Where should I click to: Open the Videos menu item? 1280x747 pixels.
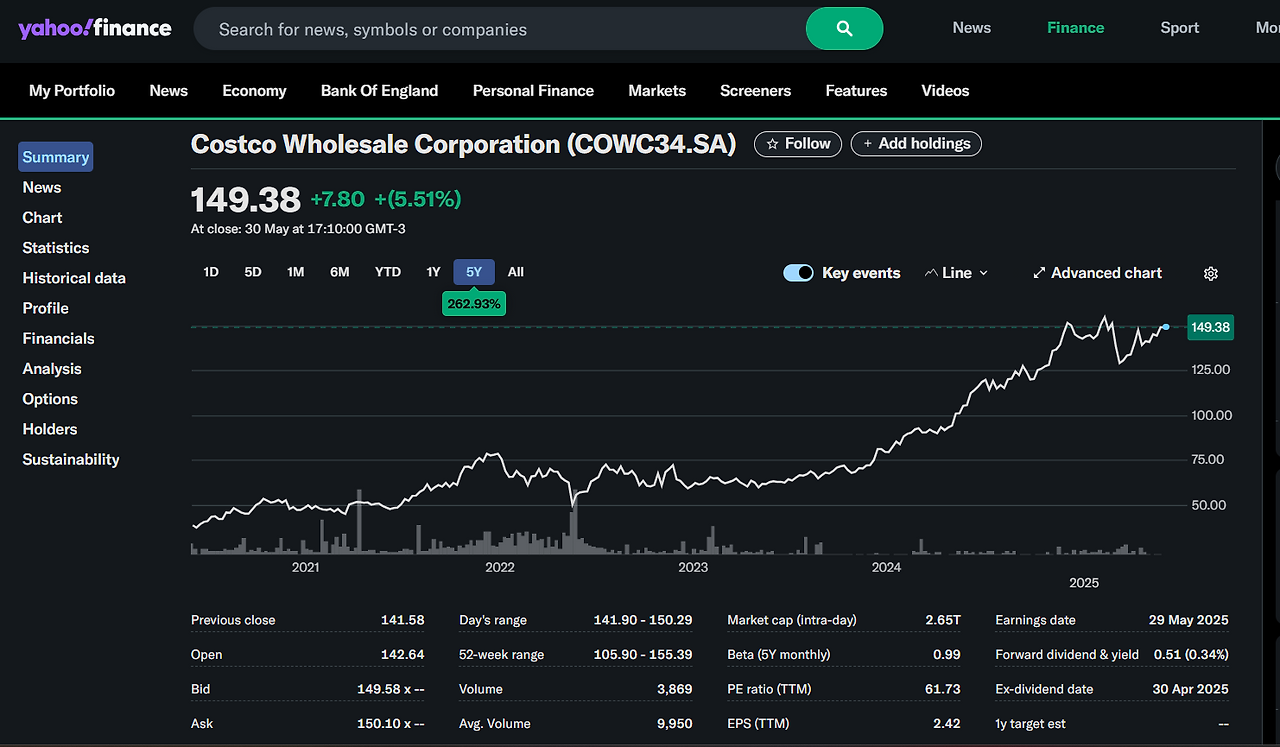pos(945,91)
